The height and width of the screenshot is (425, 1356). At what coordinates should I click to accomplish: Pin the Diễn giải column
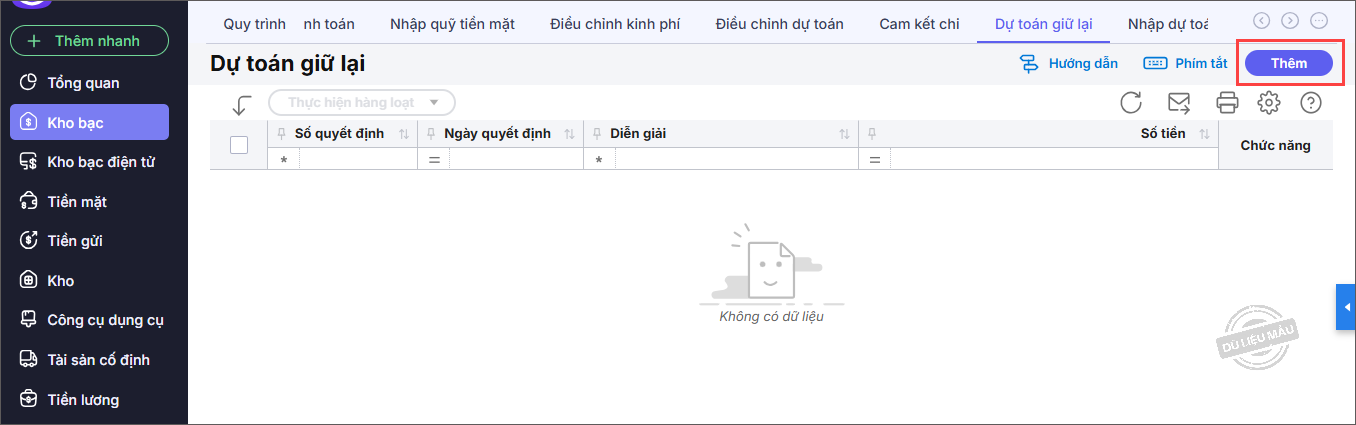point(597,134)
